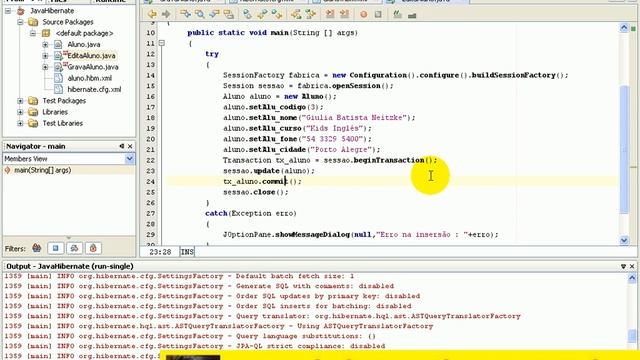Click the 'Default batch fetch size' output line
This screenshot has width=640, height=360.
click(x=180, y=276)
